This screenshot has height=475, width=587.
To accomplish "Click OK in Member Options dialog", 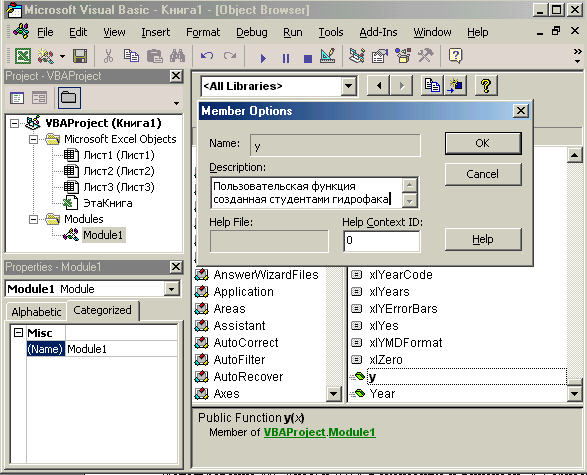I will pyautogui.click(x=483, y=143).
